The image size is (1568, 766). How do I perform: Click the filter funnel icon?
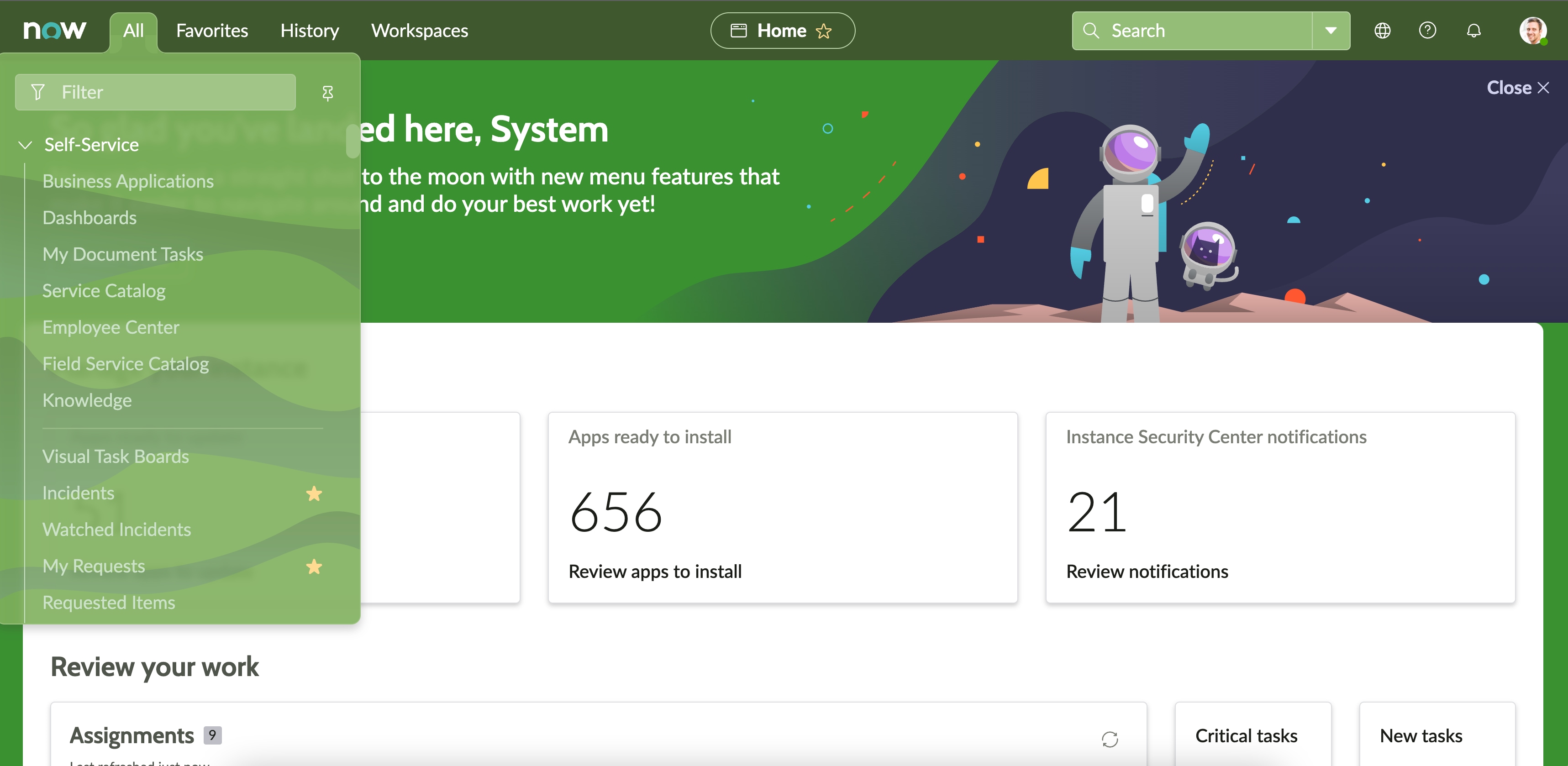click(37, 93)
